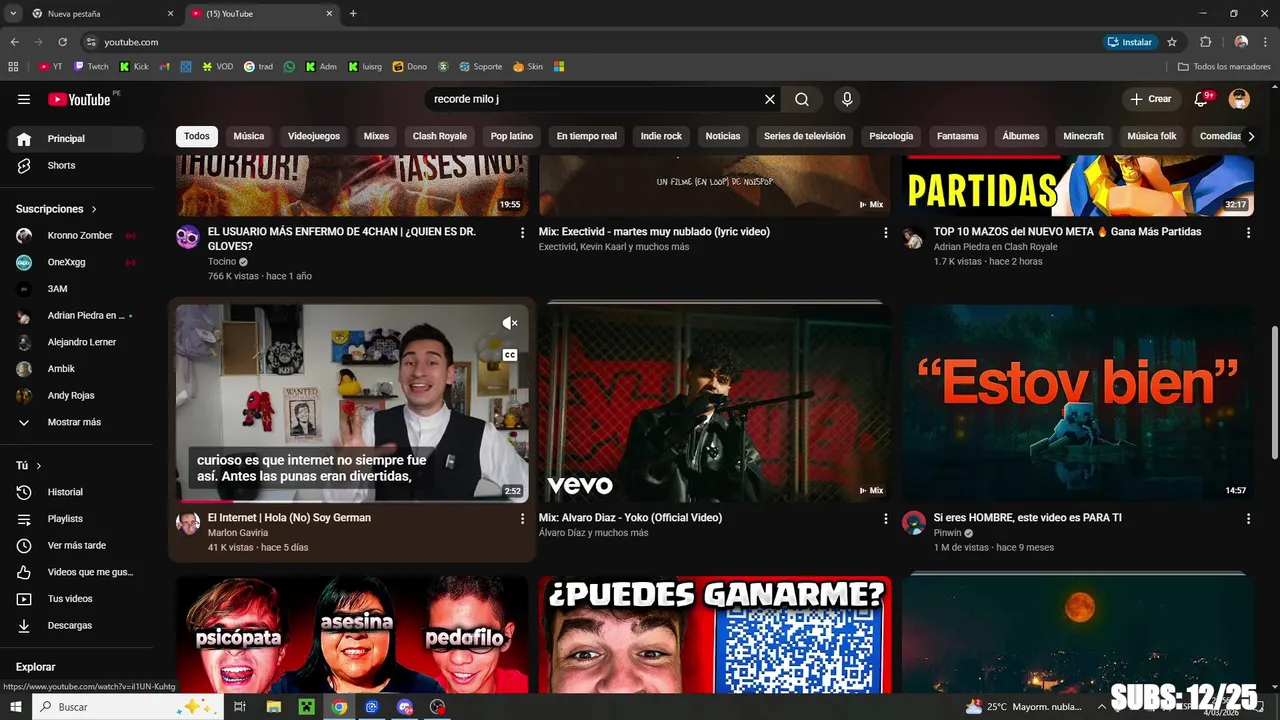1280x720 pixels.
Task: Go to the YouTube home logo
Action: point(79,99)
